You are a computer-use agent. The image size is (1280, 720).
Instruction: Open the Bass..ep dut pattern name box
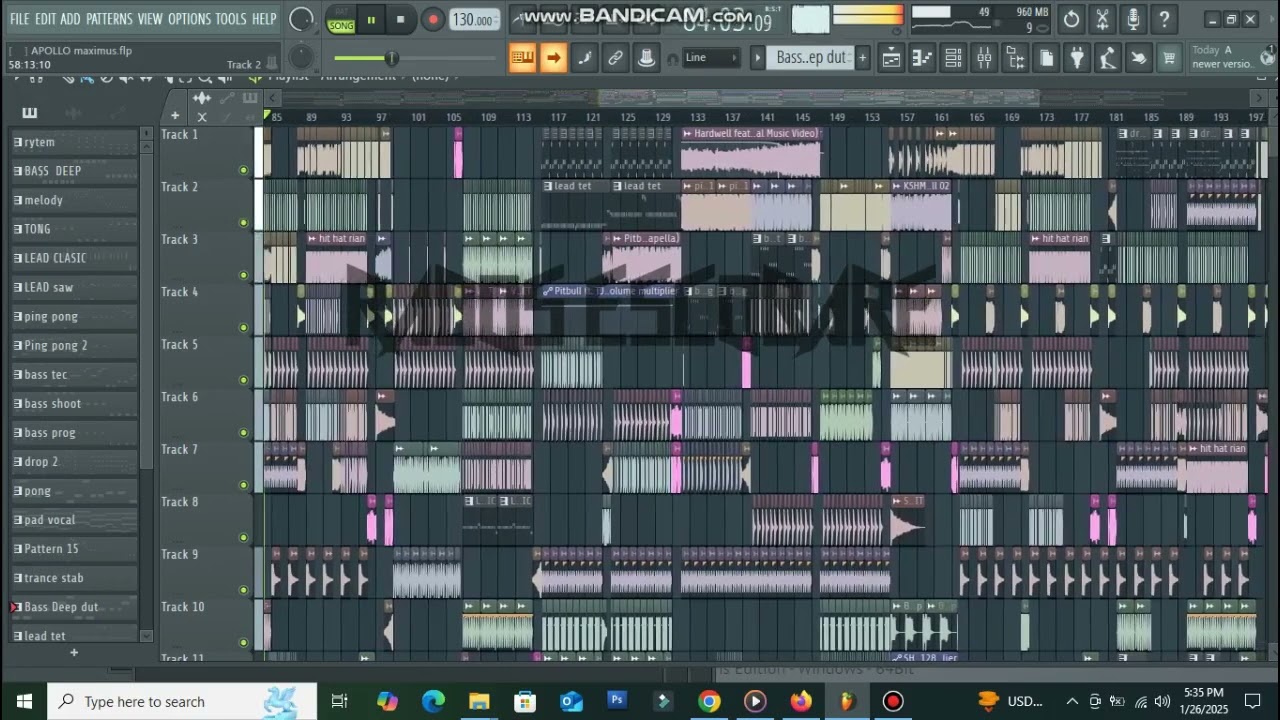coord(811,58)
